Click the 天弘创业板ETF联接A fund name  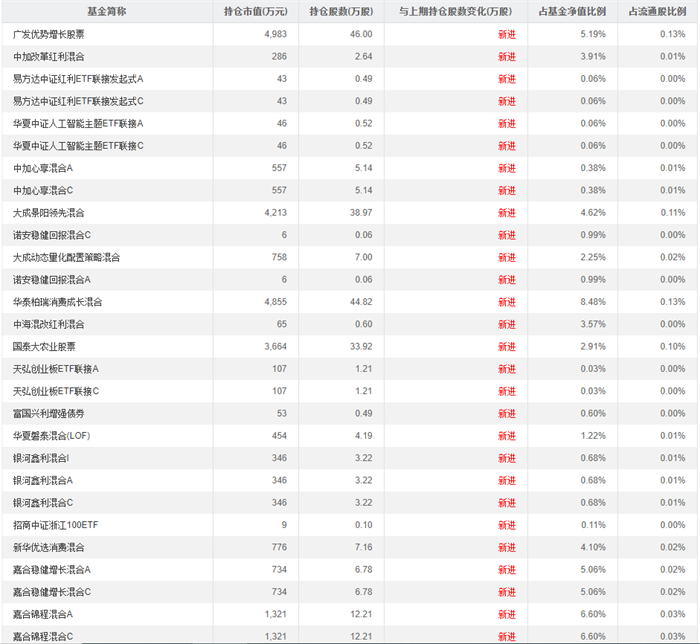coord(56,369)
